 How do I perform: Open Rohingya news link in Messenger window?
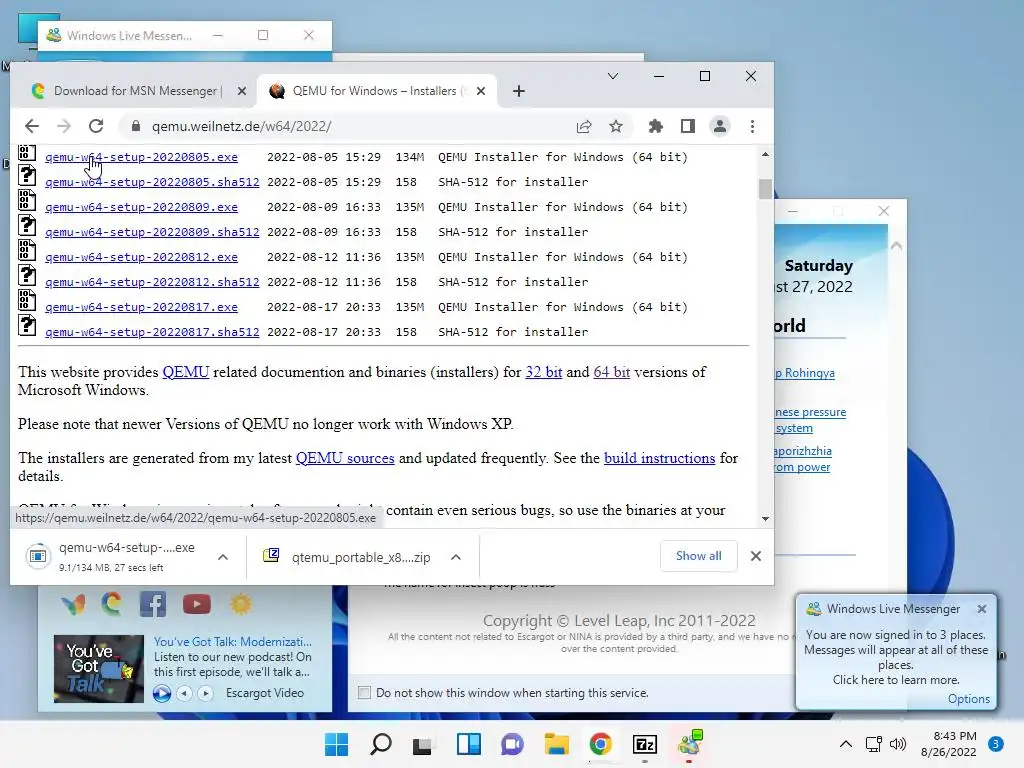pyautogui.click(x=805, y=373)
